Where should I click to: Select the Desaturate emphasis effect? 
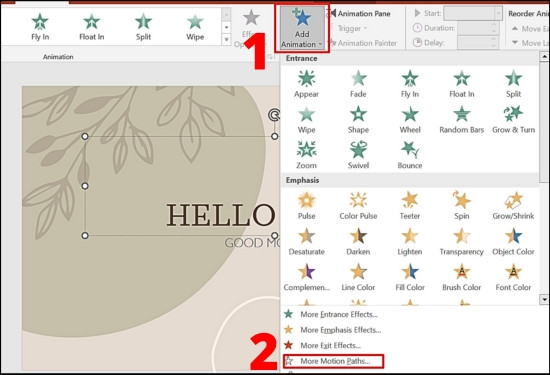click(306, 242)
